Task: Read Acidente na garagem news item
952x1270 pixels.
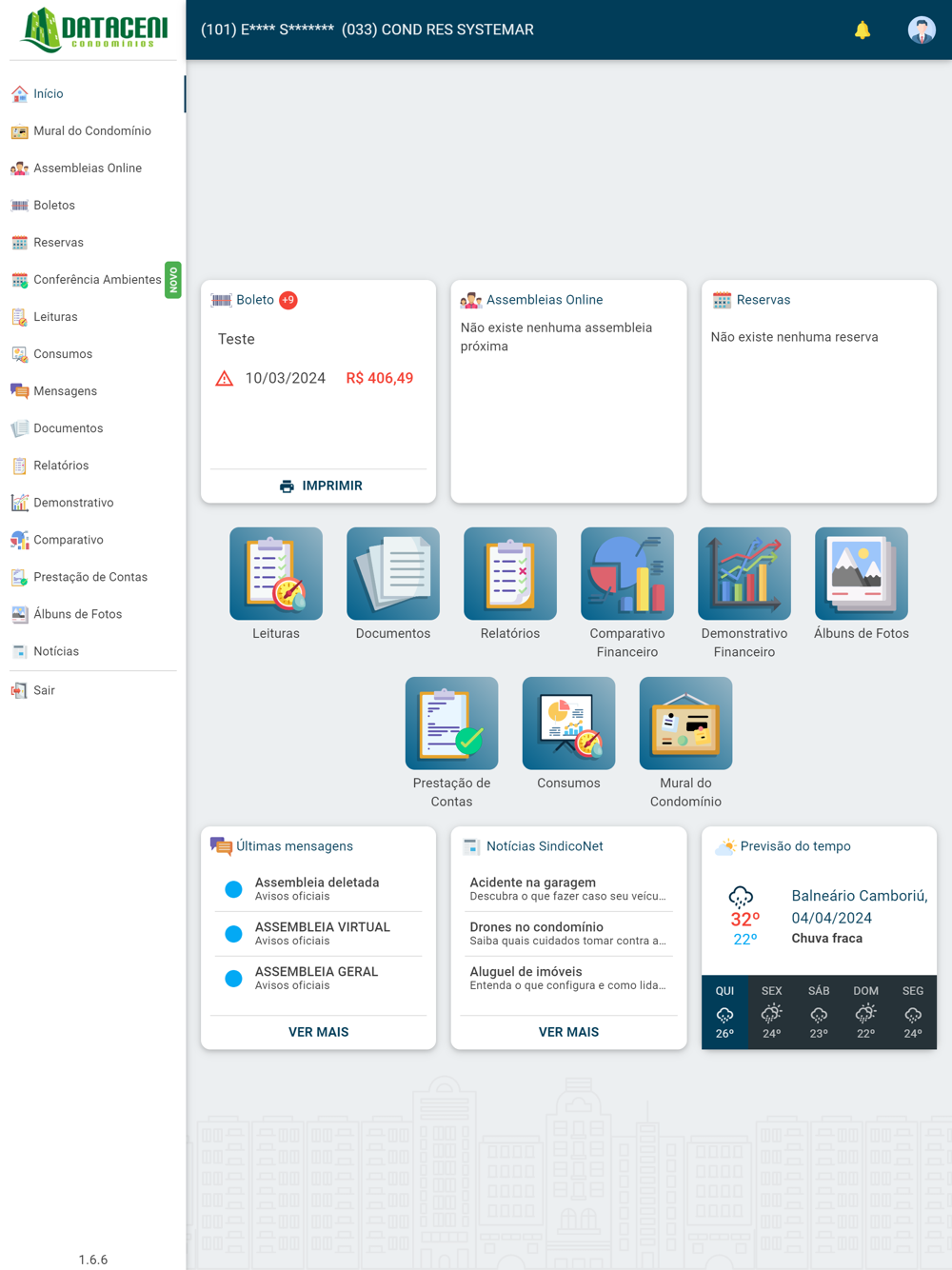Action: pyautogui.click(x=568, y=889)
